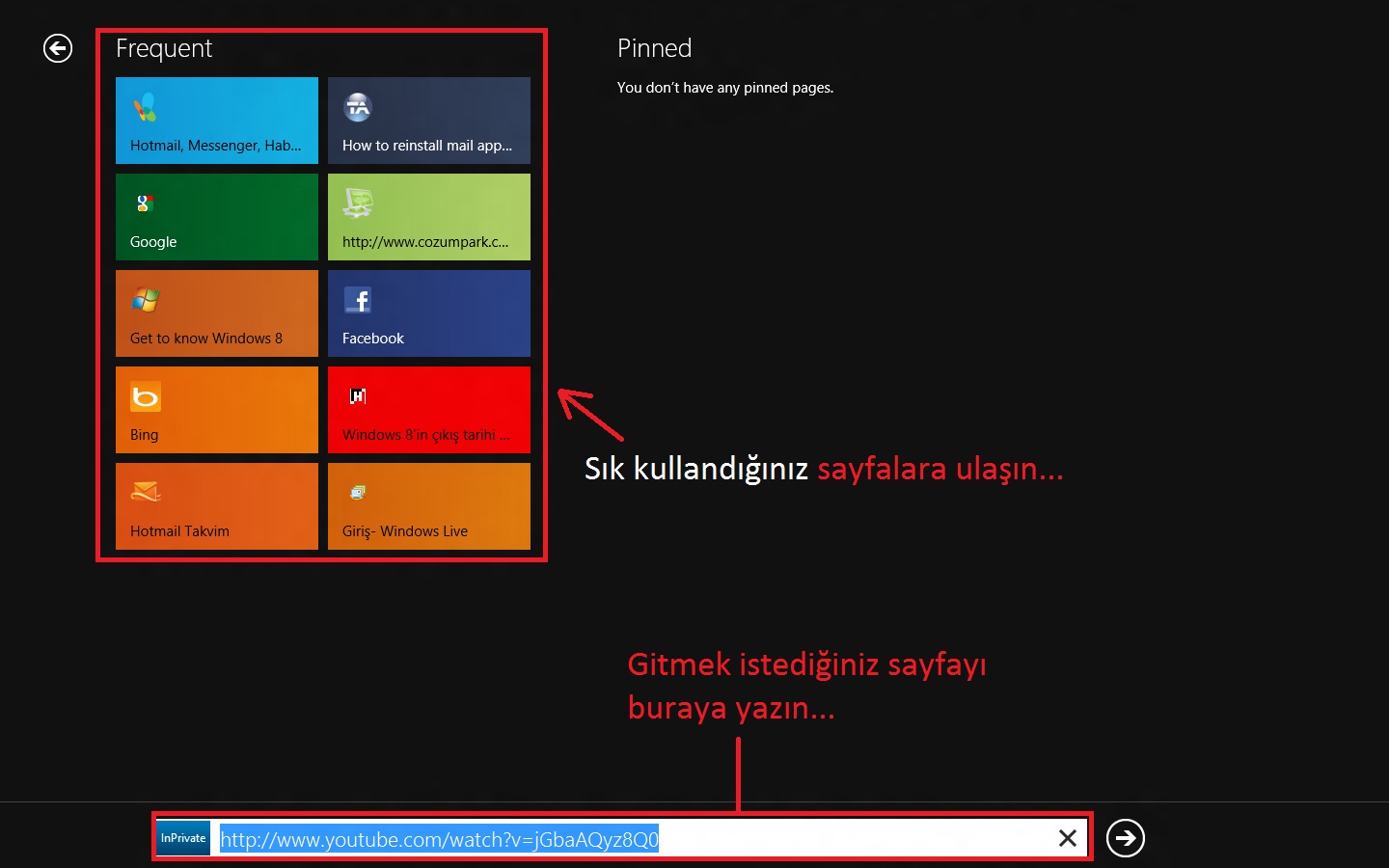Click the cozumpark computer icon
The height and width of the screenshot is (868, 1389).
pyautogui.click(x=358, y=203)
